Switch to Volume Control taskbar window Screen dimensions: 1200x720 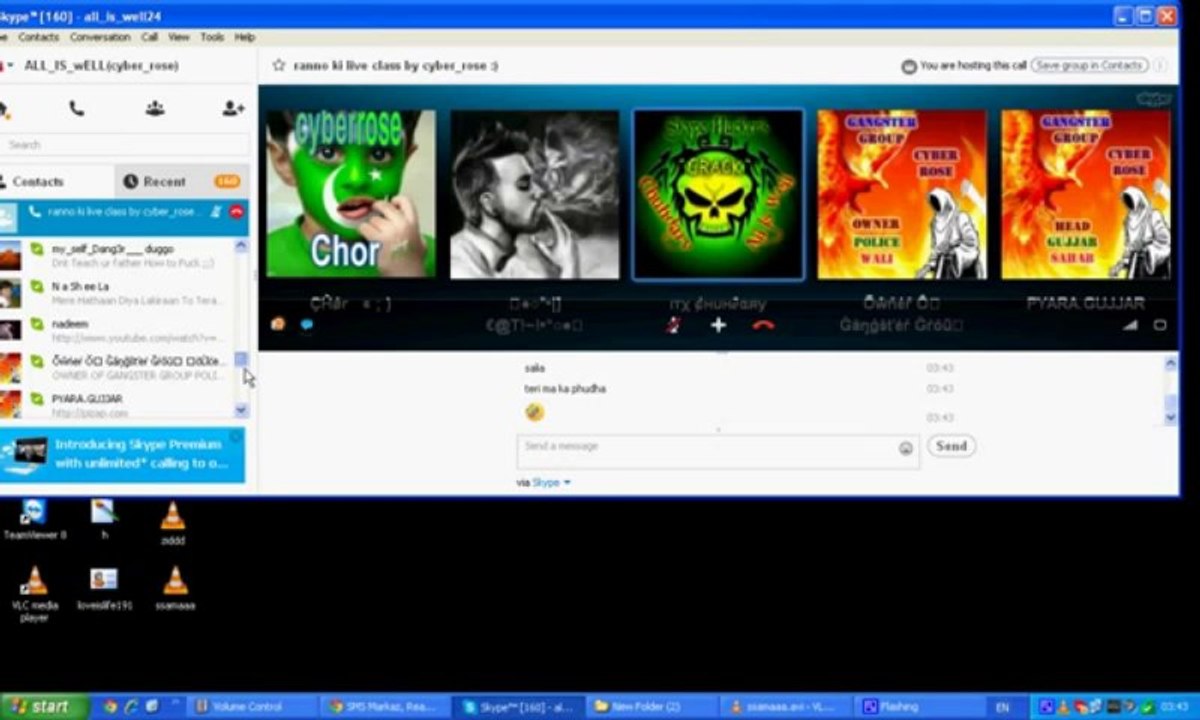[253, 706]
